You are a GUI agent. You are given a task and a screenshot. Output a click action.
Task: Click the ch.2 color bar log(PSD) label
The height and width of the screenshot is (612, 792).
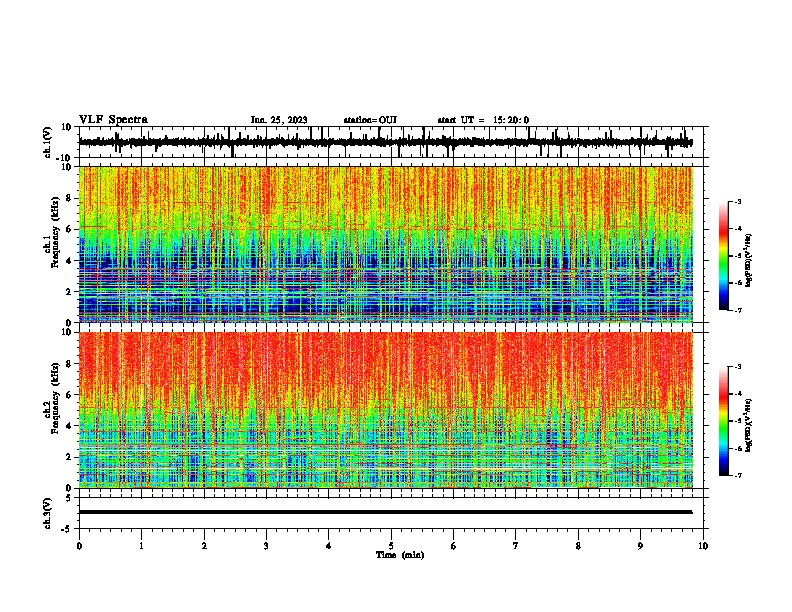point(748,425)
